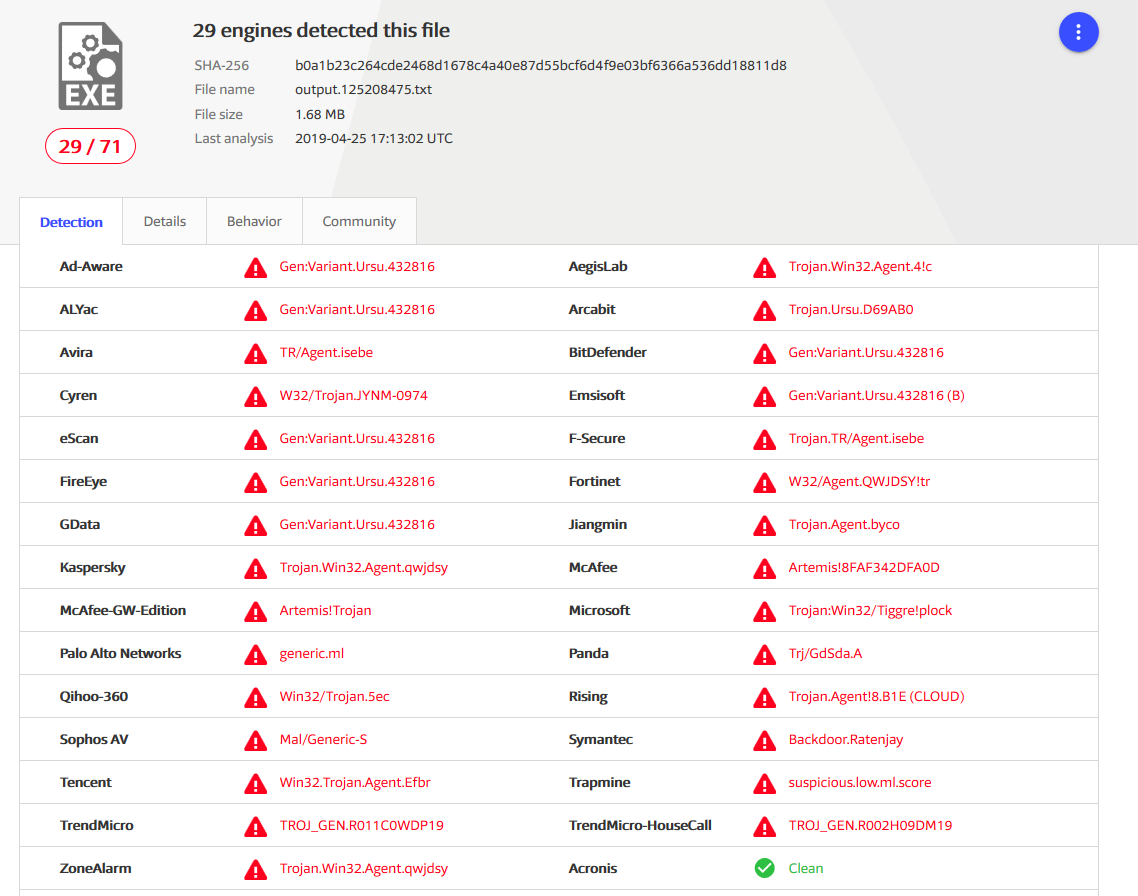Select the Community tab
The width and height of the screenshot is (1138, 896).
pyautogui.click(x=359, y=221)
